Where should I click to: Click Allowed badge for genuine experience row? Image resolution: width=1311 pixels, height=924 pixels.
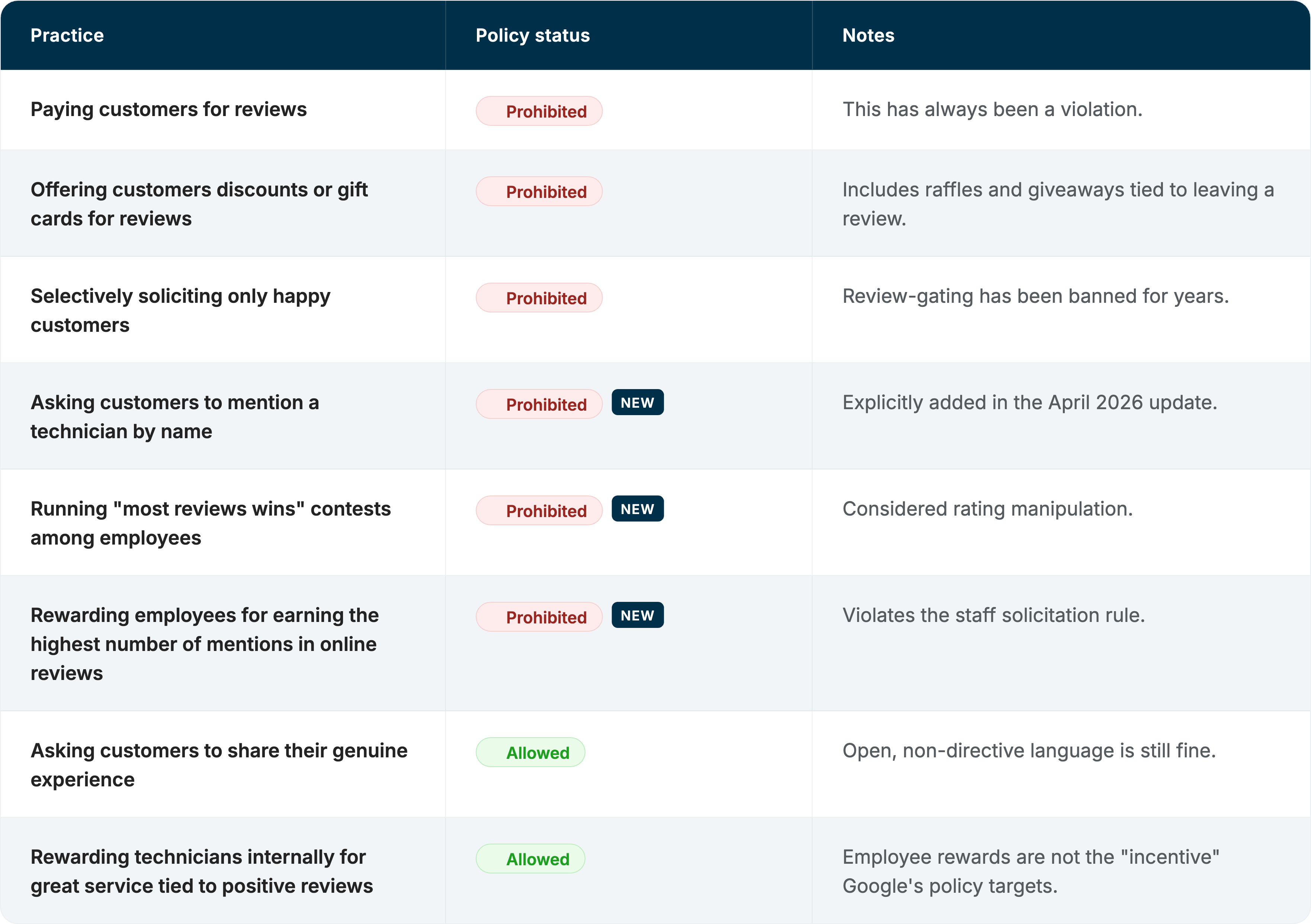click(530, 753)
